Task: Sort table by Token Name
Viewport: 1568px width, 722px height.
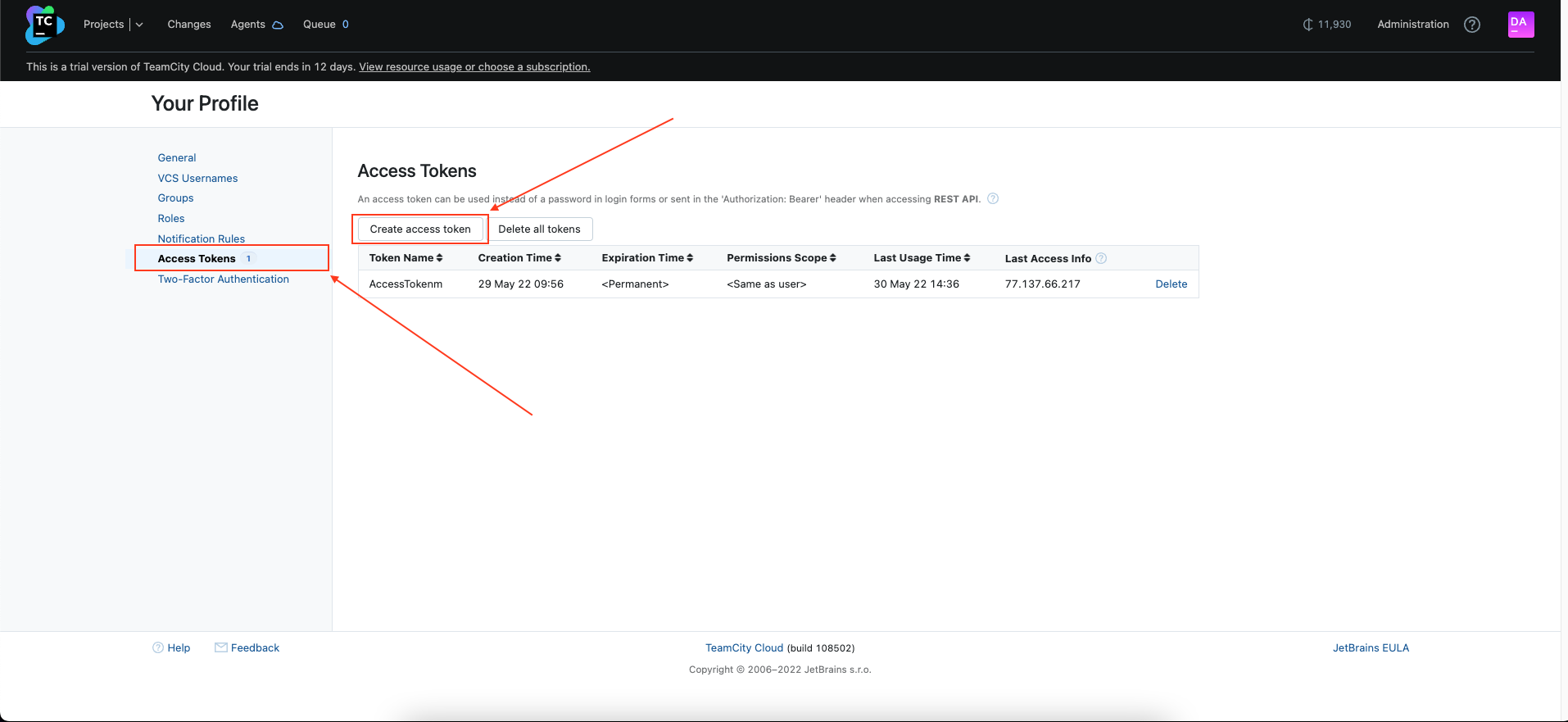Action: [406, 258]
